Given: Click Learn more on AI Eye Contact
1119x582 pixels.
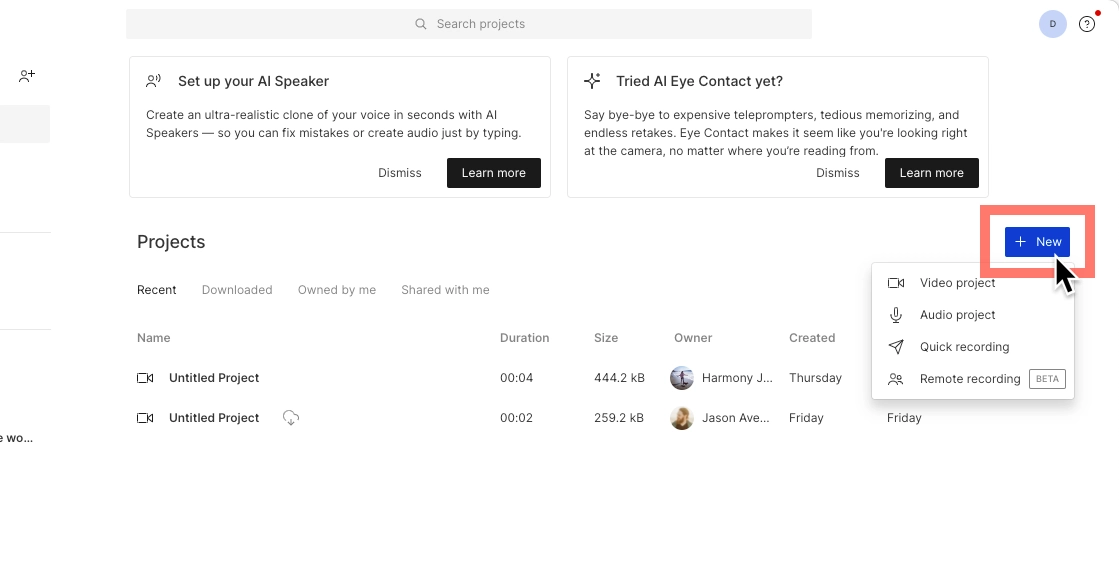Looking at the screenshot, I should tap(931, 173).
